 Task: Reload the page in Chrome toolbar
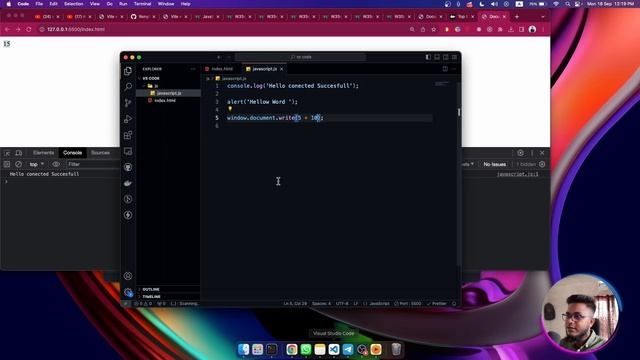[29, 29]
